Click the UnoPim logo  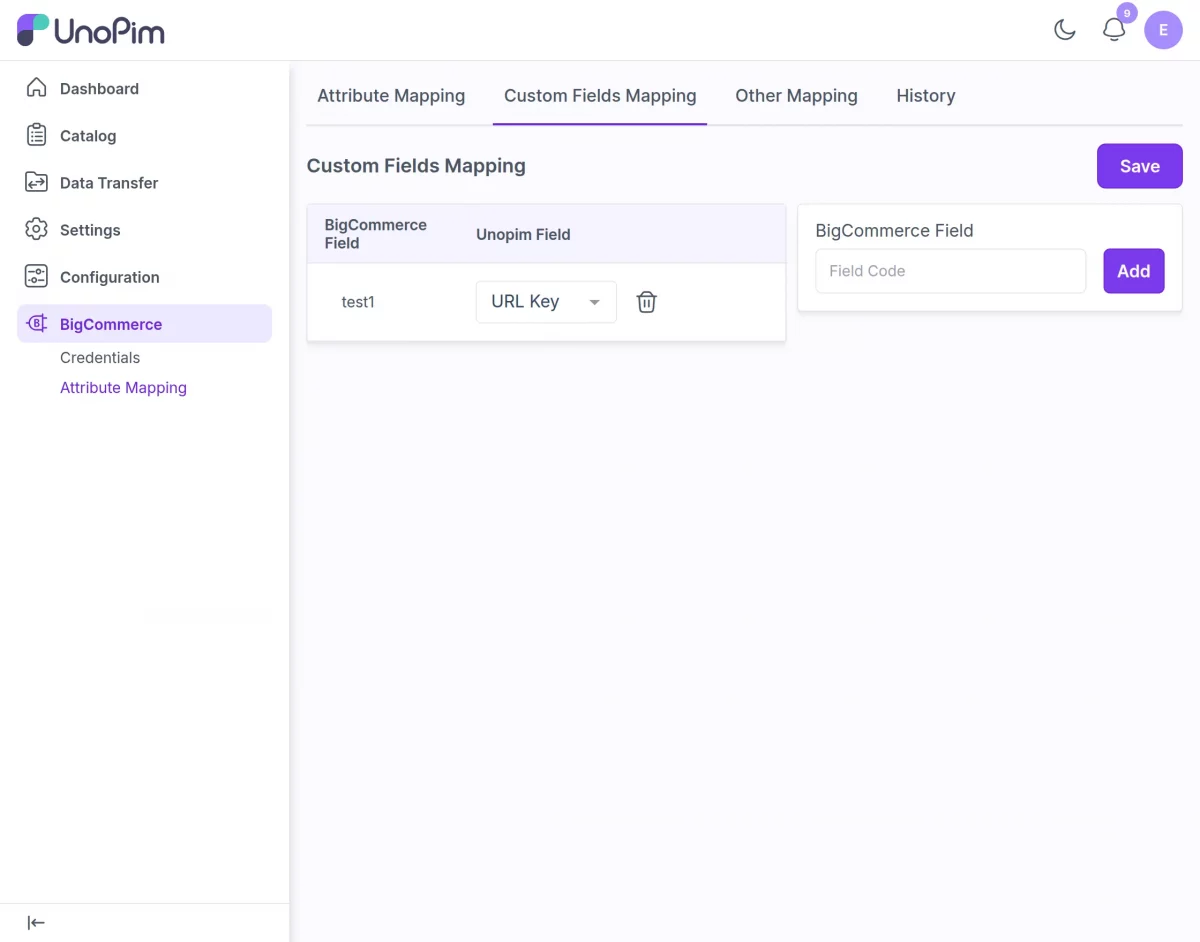tap(90, 30)
